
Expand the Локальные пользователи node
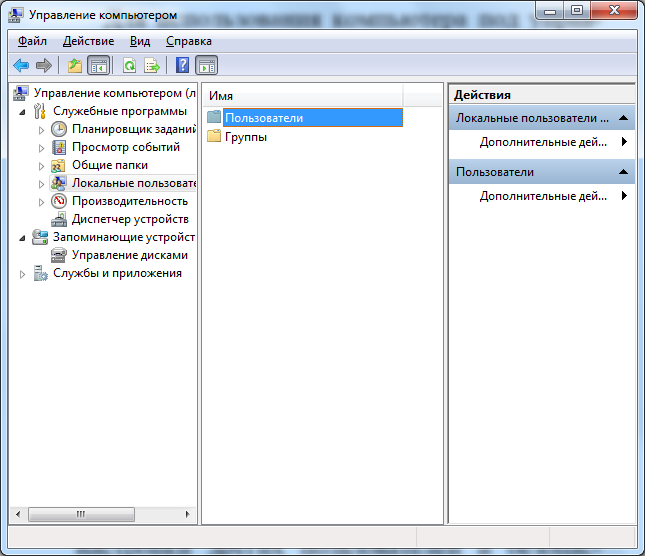click(x=41, y=184)
